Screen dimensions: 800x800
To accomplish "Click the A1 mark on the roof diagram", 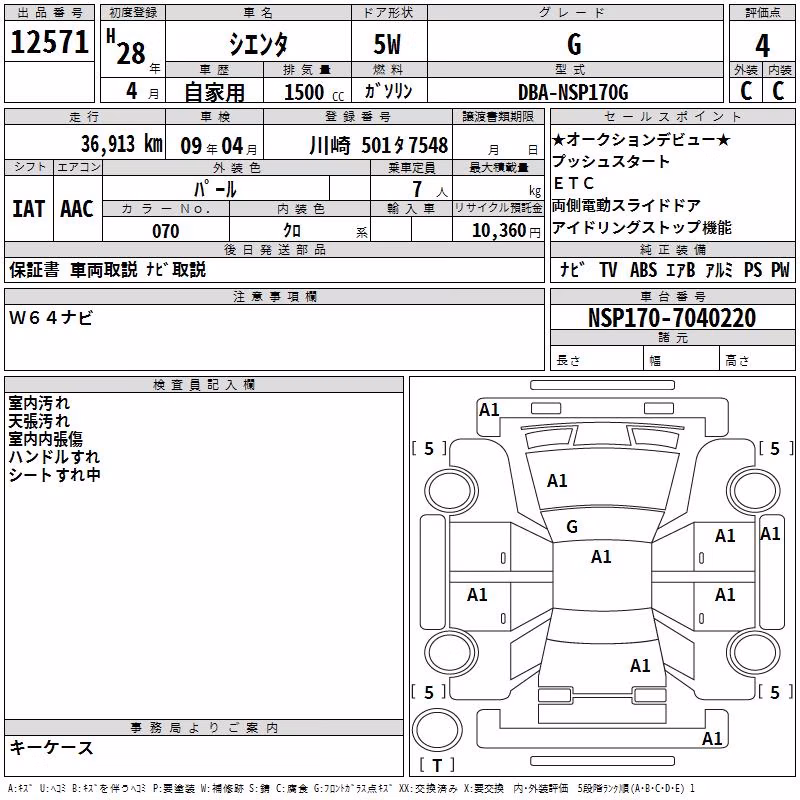I will [601, 557].
